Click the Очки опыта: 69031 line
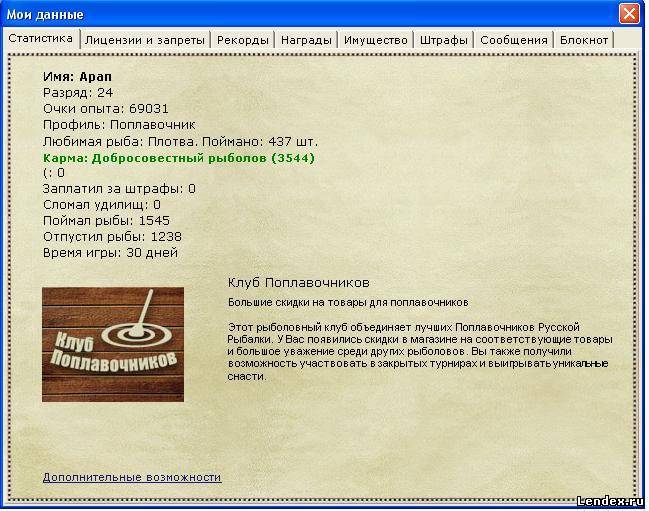This screenshot has height=511, width=649. click(106, 109)
